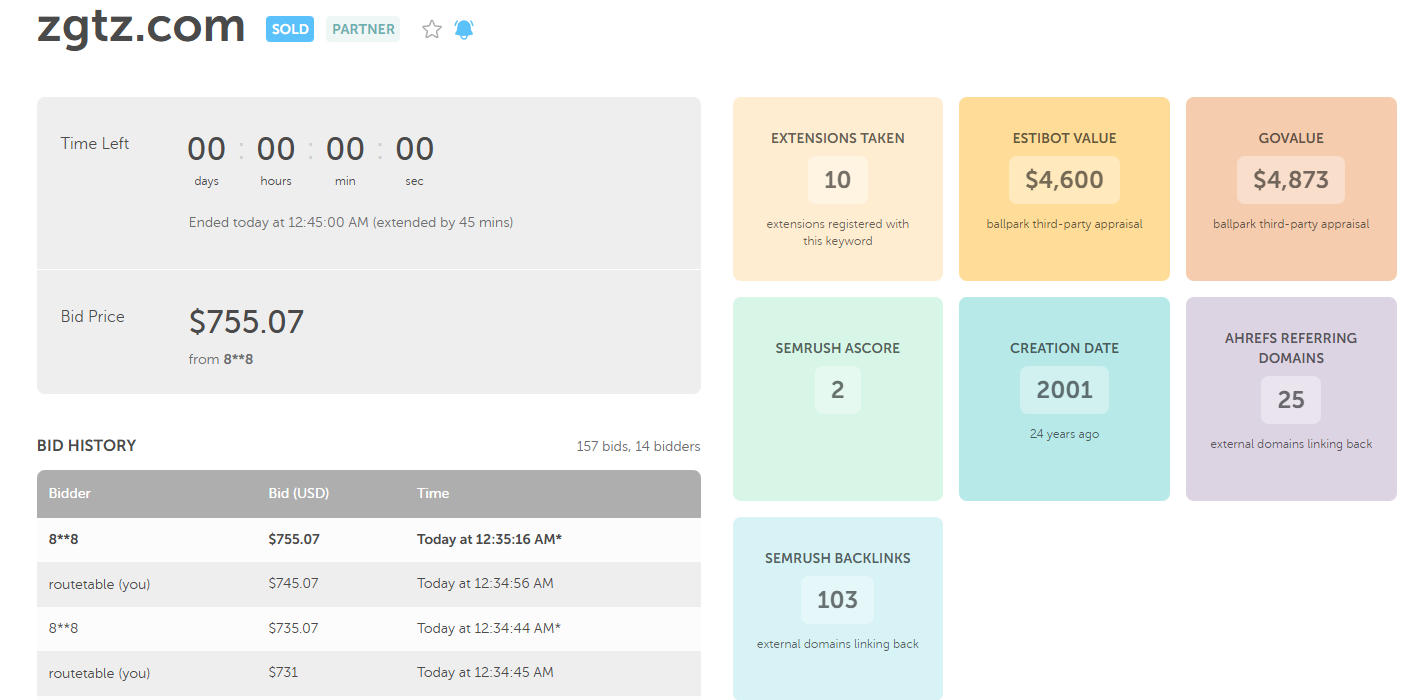Open the Extensions Taken card

[x=837, y=189]
